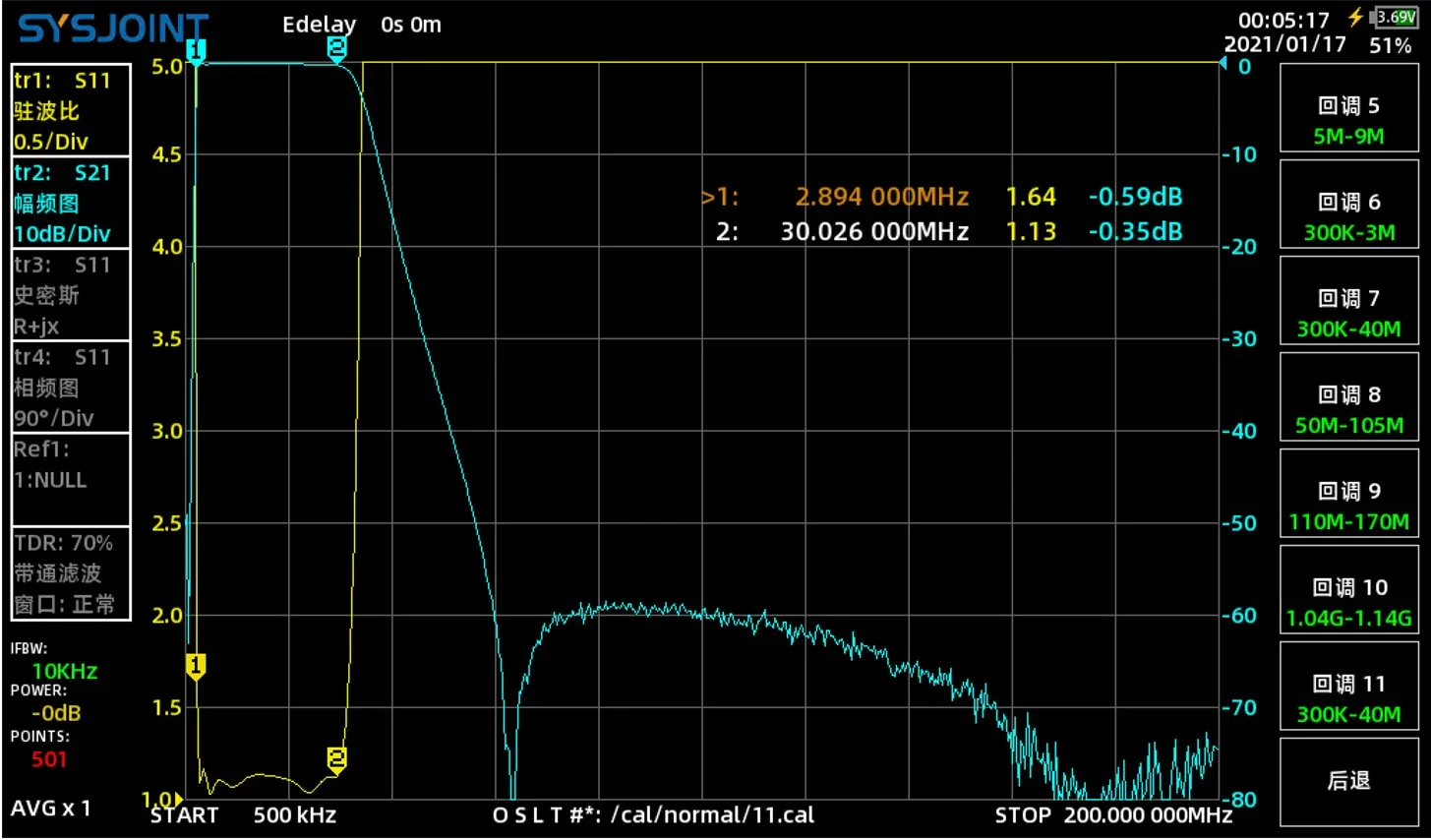Click the 后退 back button
Viewport: 1431px width, 840px height.
1348,782
